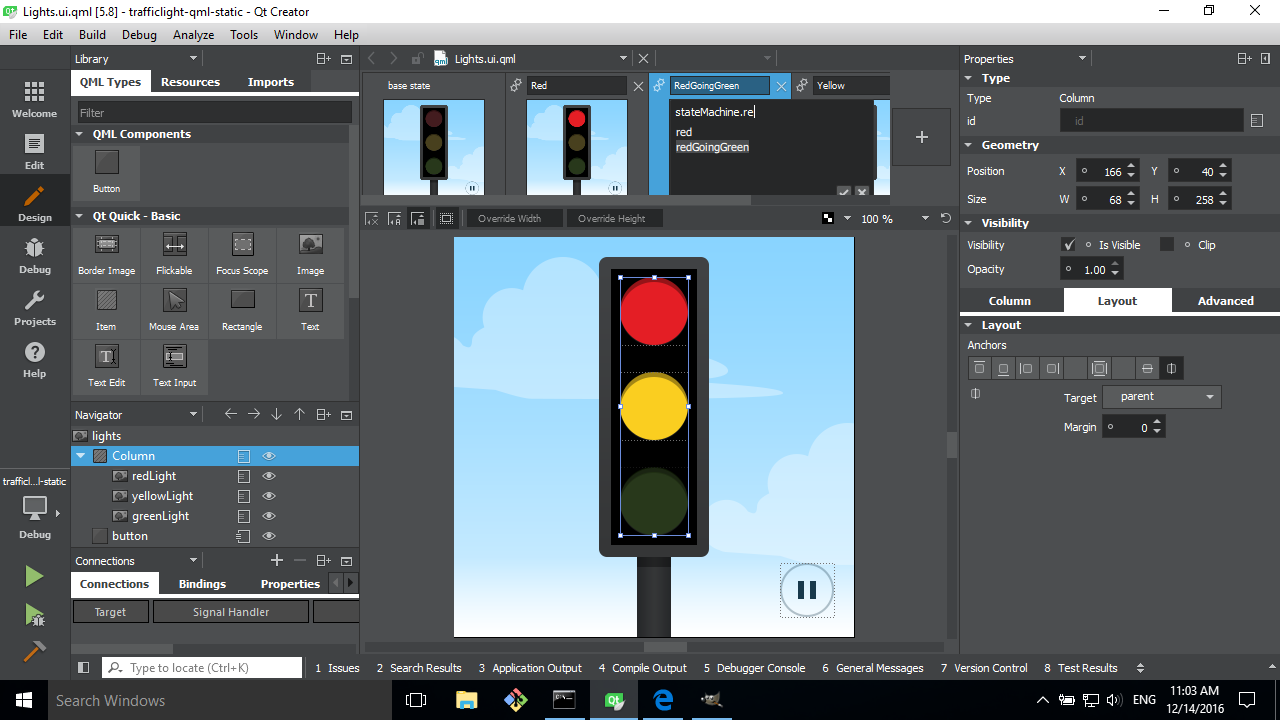The width and height of the screenshot is (1280, 720).
Task: Select the Rectangle component in QML Types
Action: [x=242, y=310]
